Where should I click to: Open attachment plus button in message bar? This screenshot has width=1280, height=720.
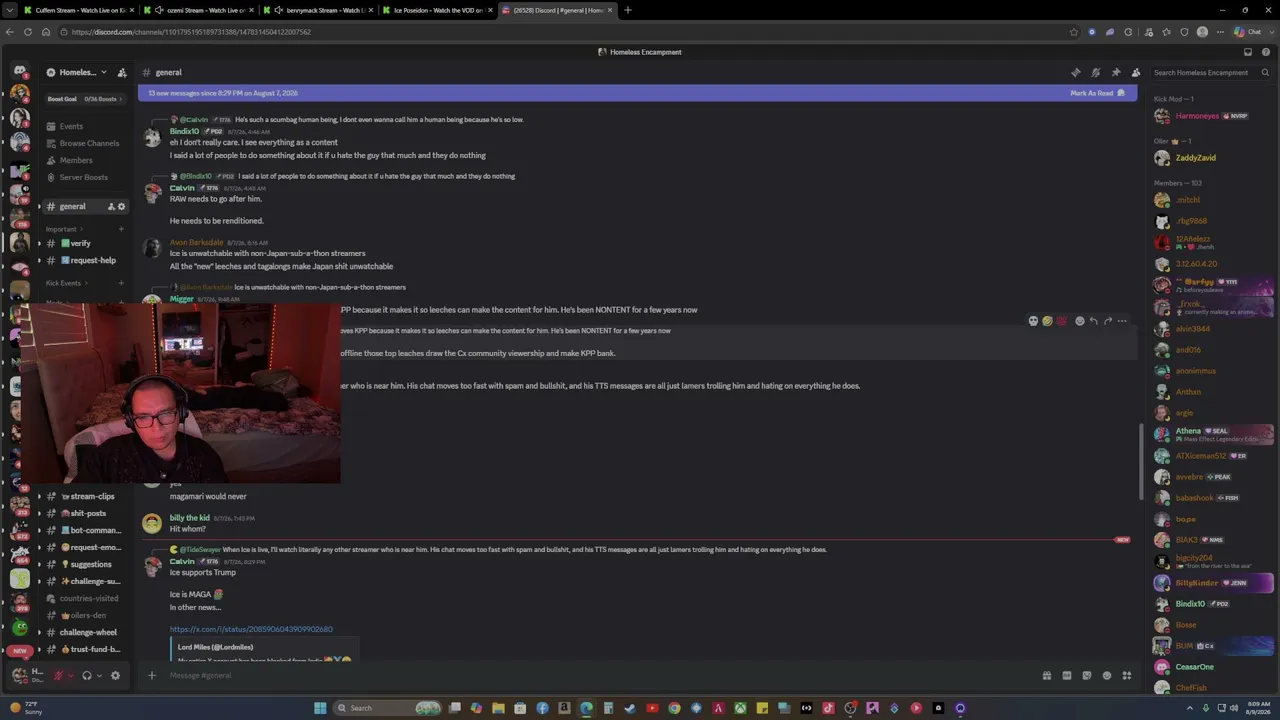(152, 675)
